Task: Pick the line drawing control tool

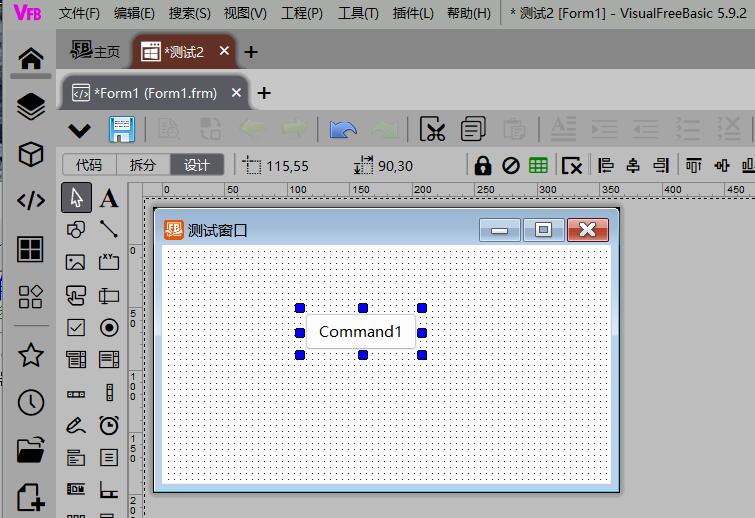Action: click(109, 230)
